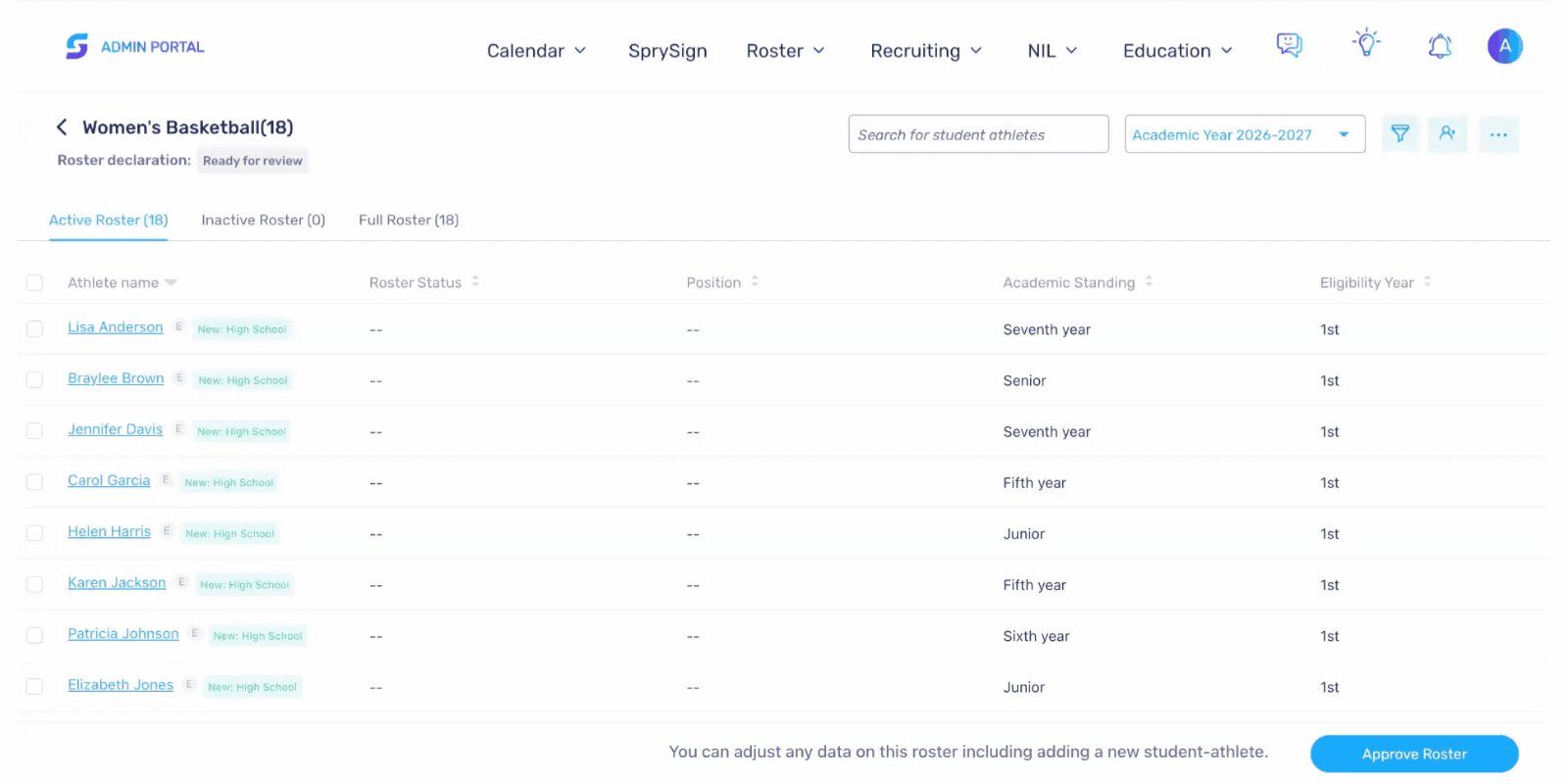1568x784 pixels.
Task: Check Helen Harris row checkbox
Action: click(x=34, y=533)
